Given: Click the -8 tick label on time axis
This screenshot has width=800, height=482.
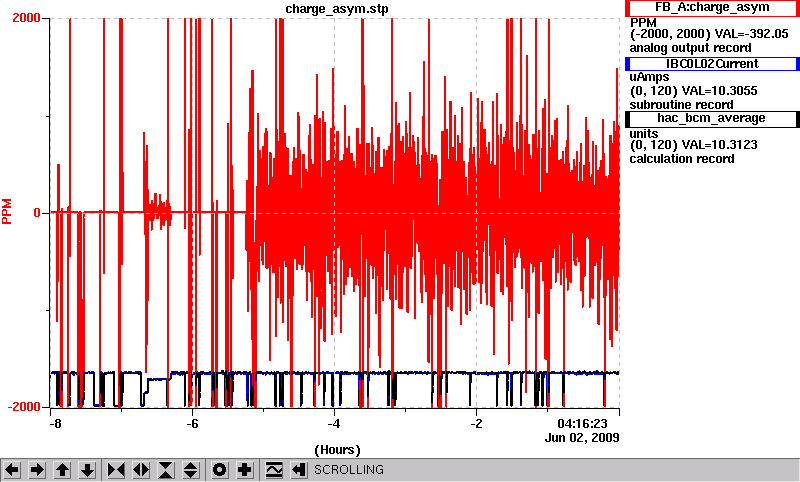Looking at the screenshot, I should [55, 424].
